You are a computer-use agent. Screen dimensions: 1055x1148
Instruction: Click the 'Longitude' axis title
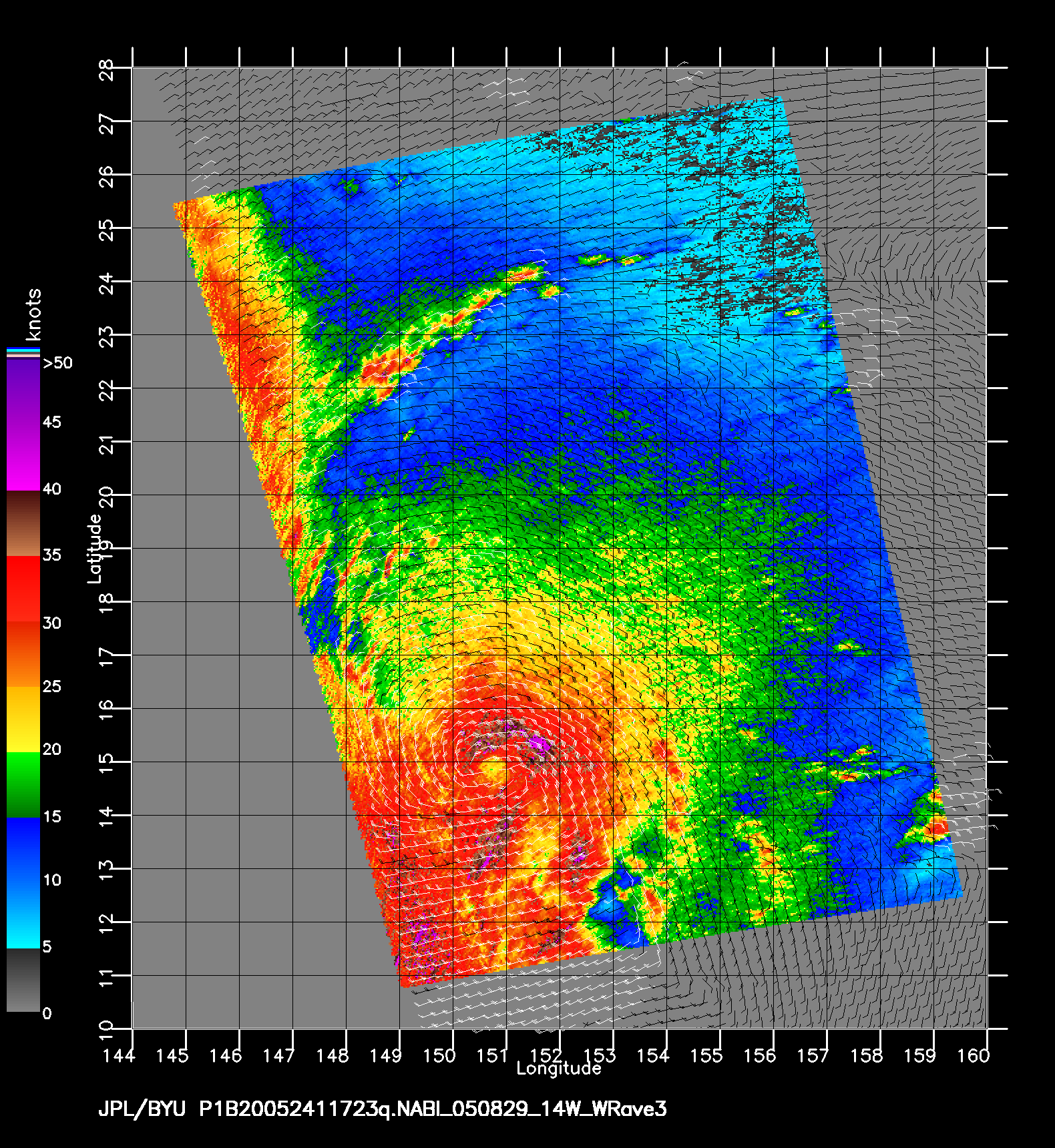559,1069
